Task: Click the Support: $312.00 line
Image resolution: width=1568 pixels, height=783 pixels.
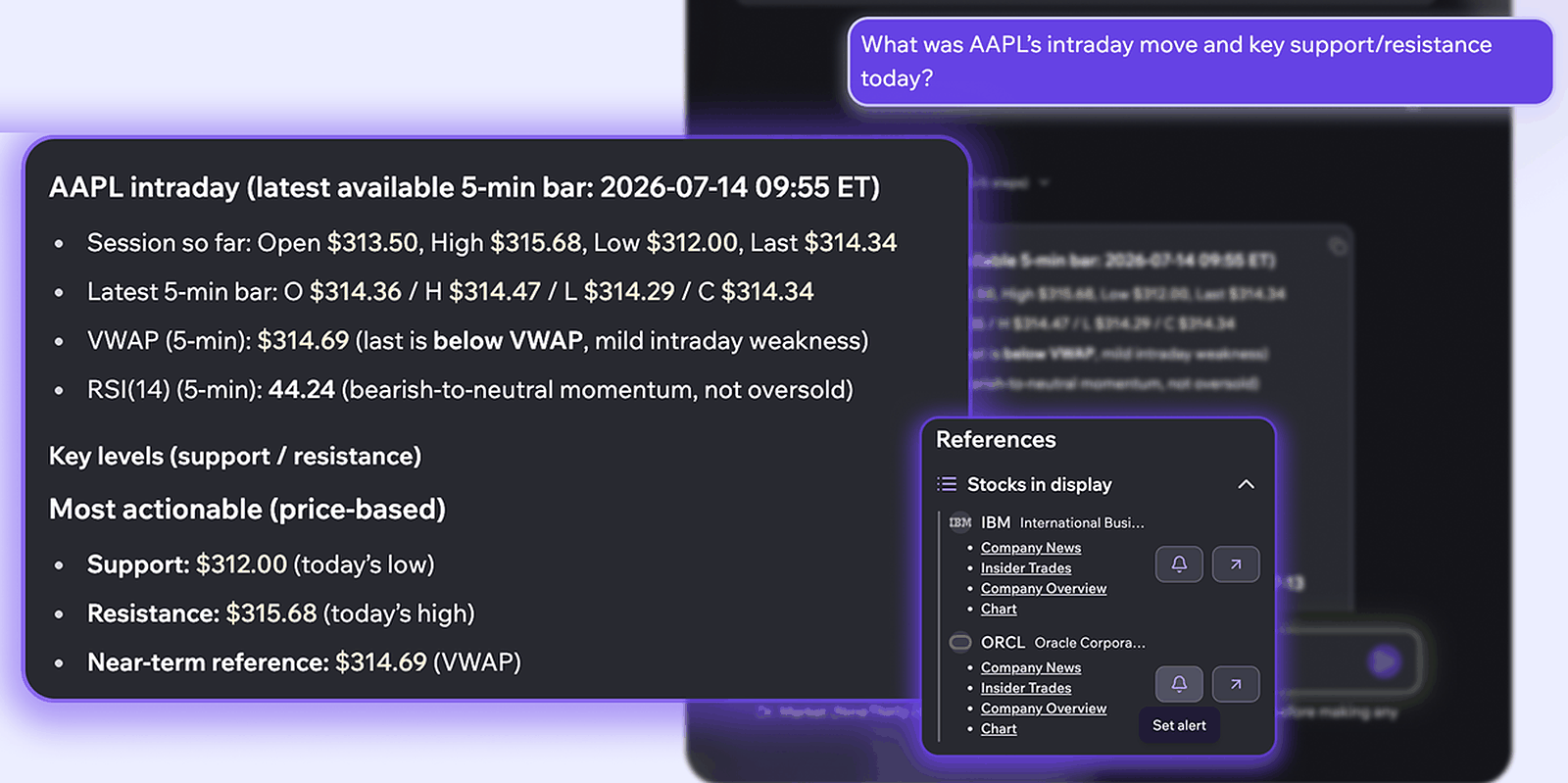Action: (261, 564)
